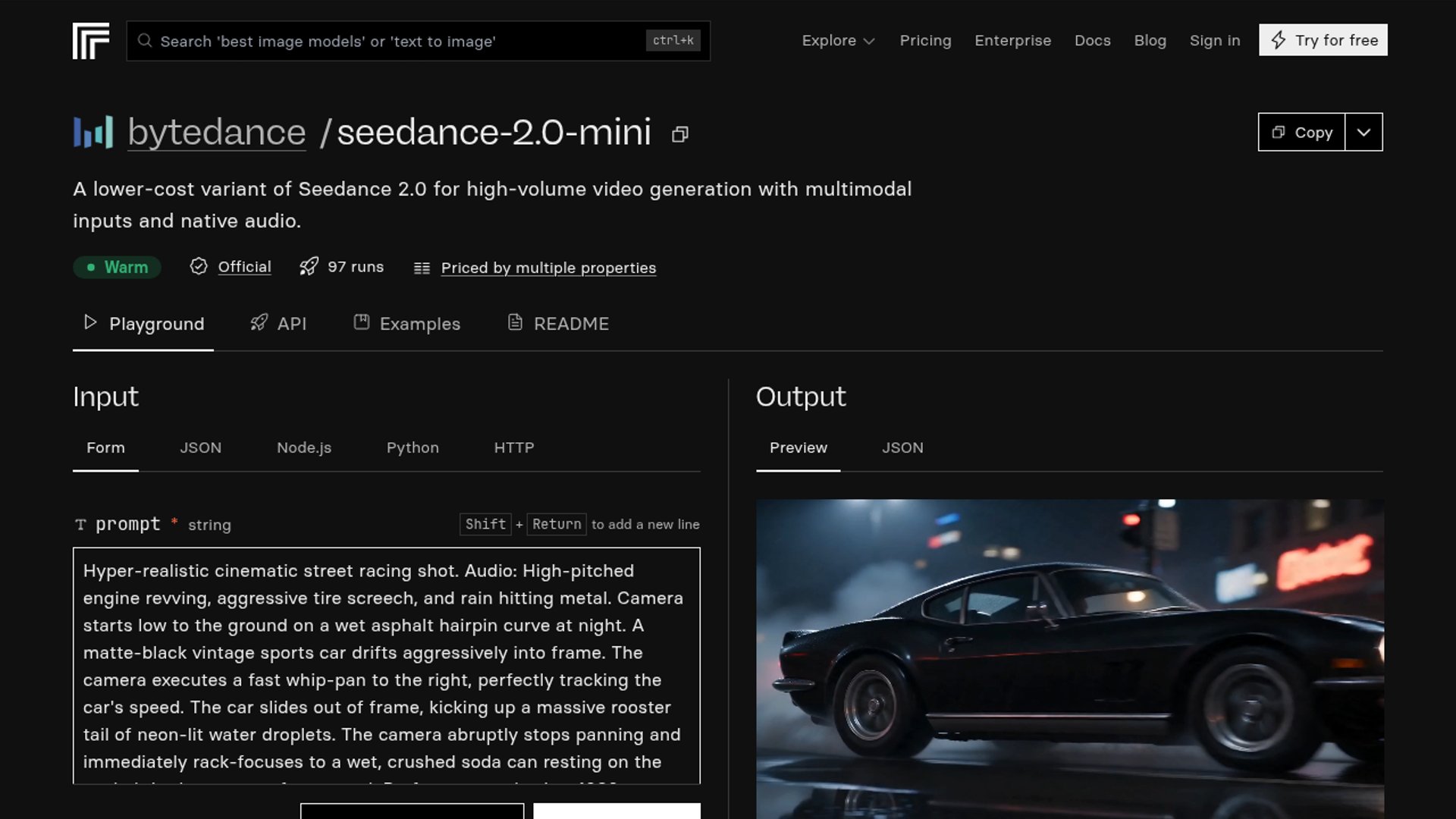Image resolution: width=1456 pixels, height=819 pixels.
Task: Open the README tab
Action: click(x=558, y=324)
